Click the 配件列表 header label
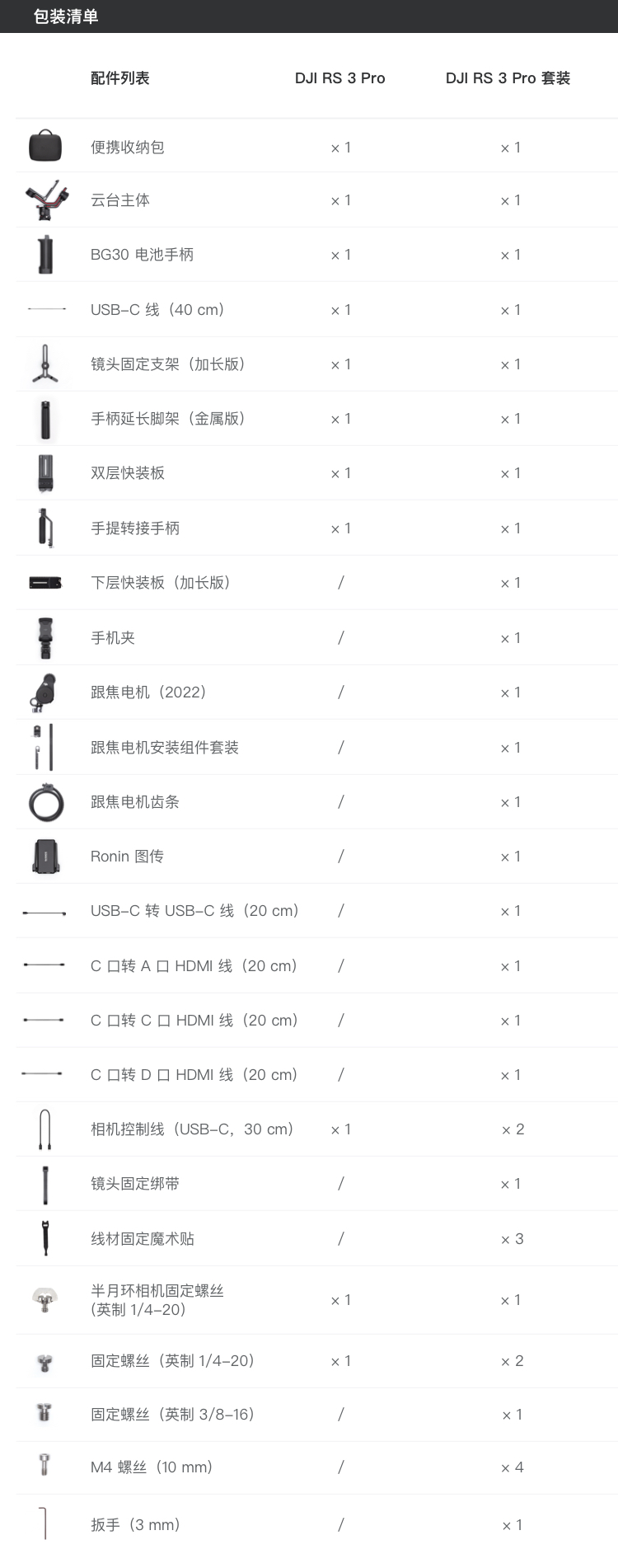 tap(120, 78)
